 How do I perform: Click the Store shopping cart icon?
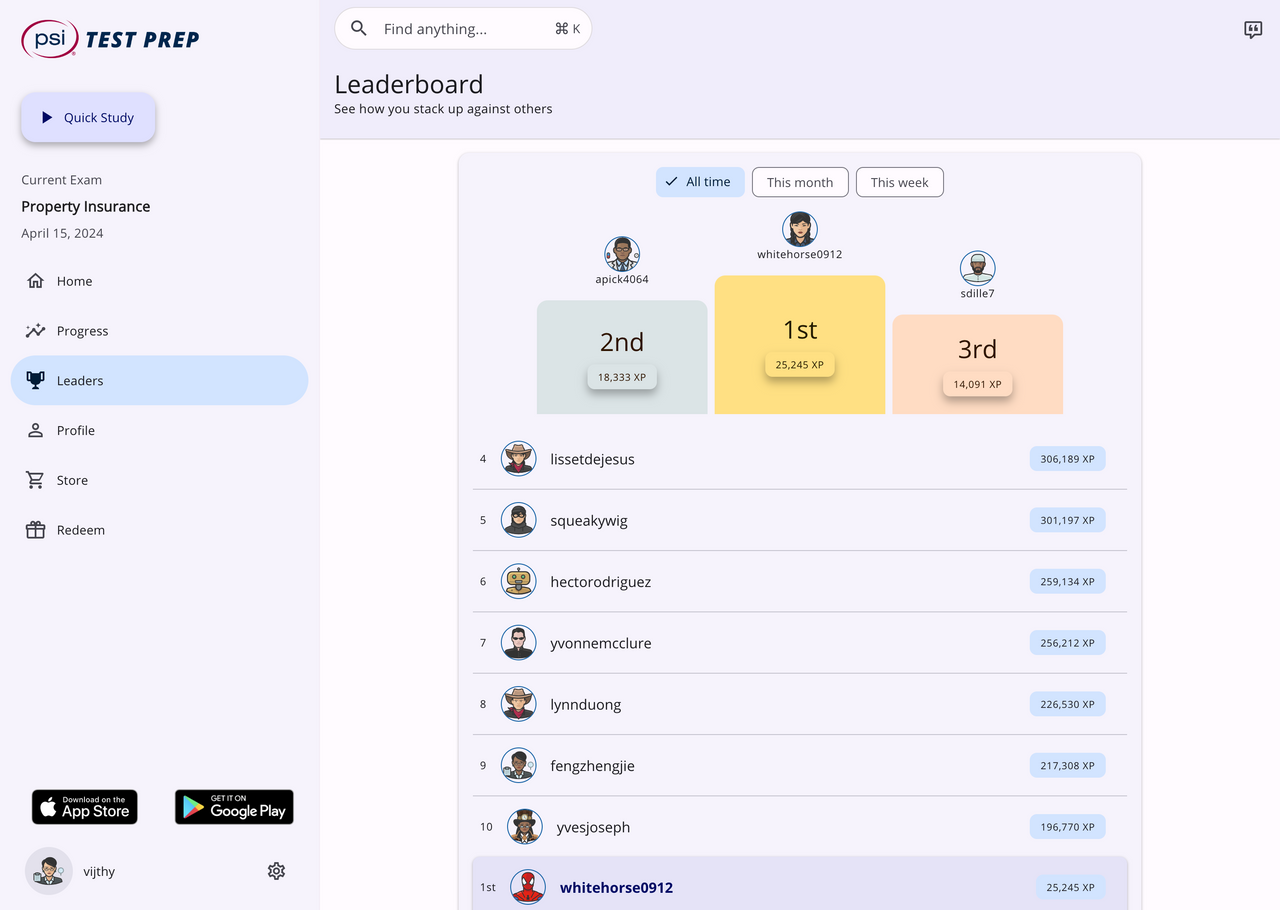click(36, 480)
